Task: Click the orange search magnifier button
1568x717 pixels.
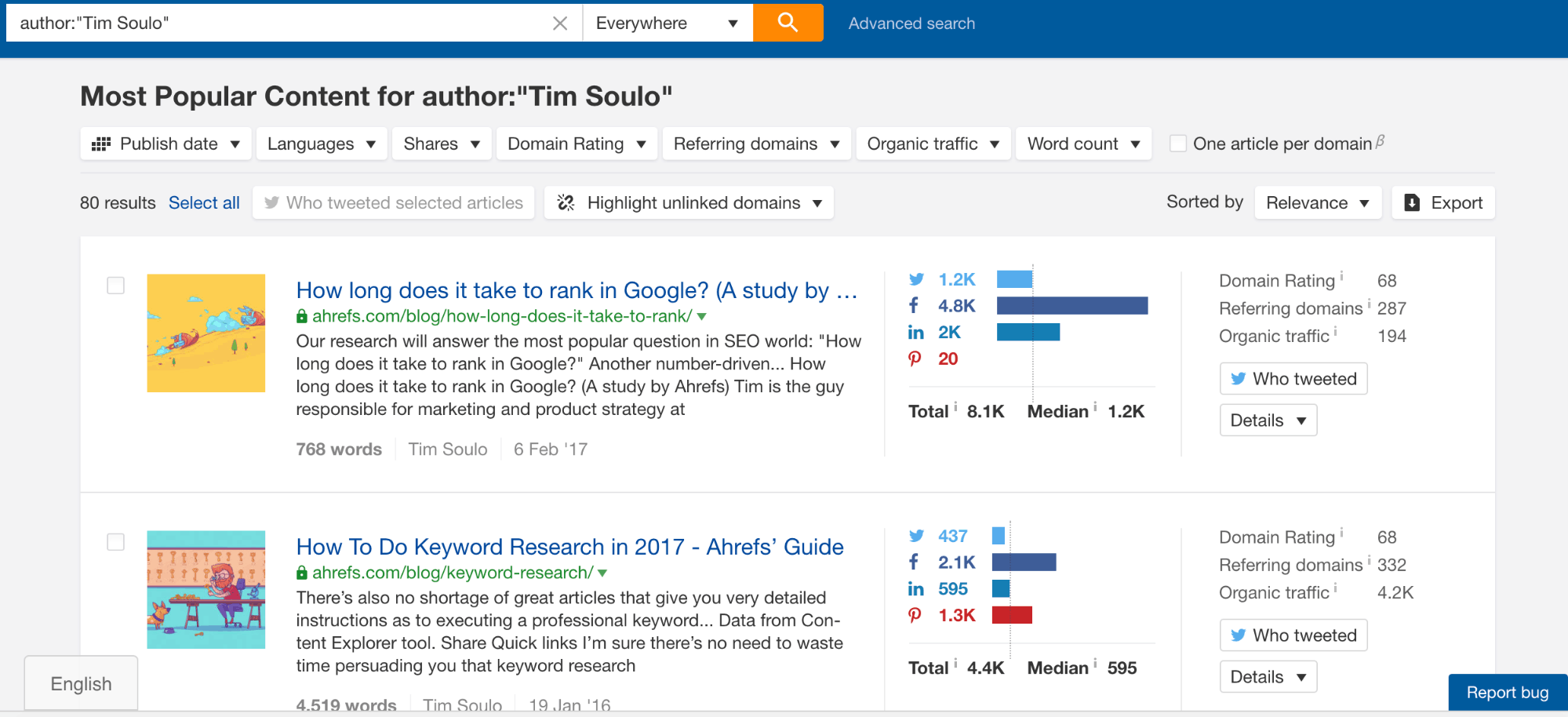Action: click(x=788, y=23)
